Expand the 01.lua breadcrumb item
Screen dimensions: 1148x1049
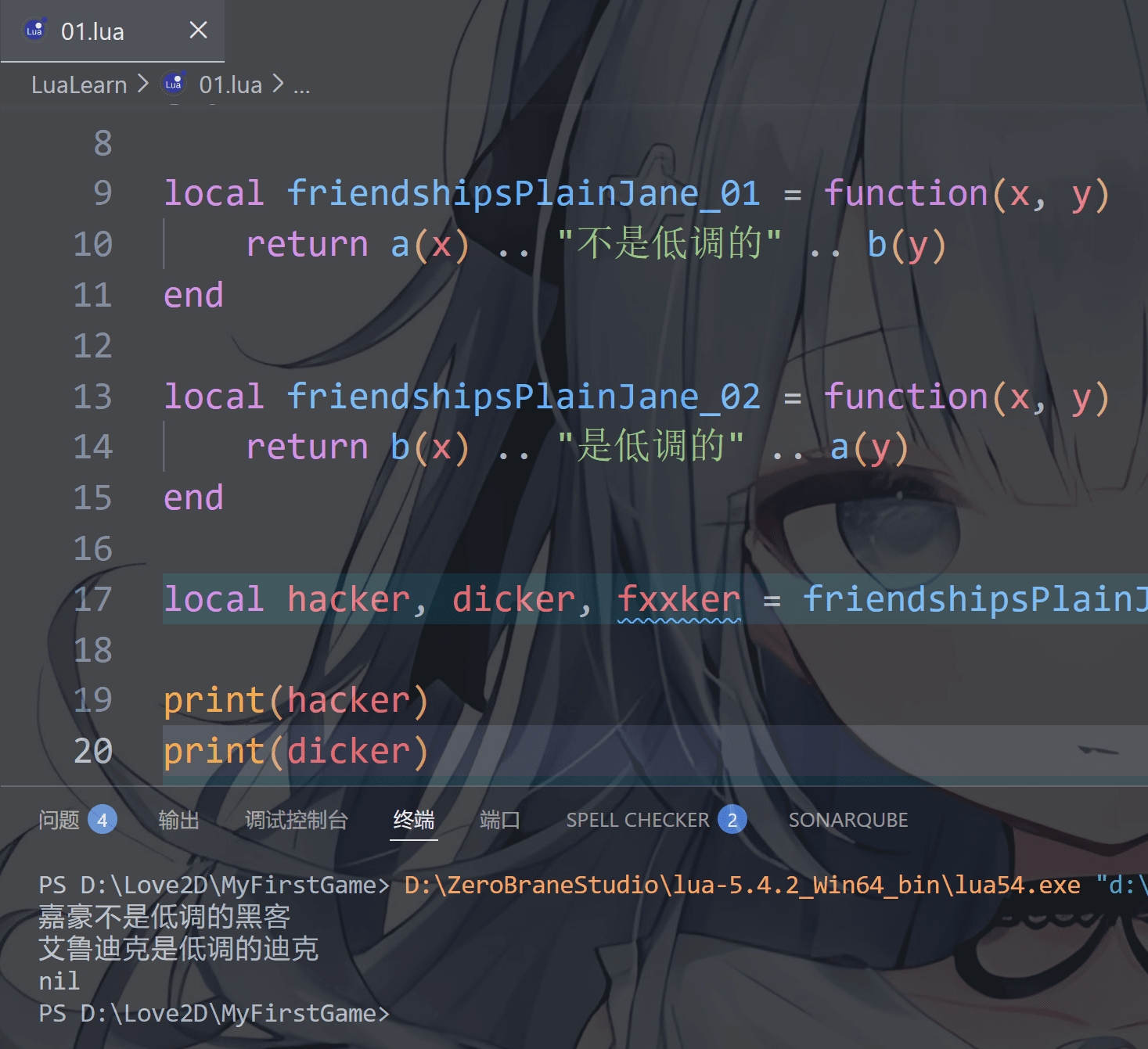click(230, 84)
